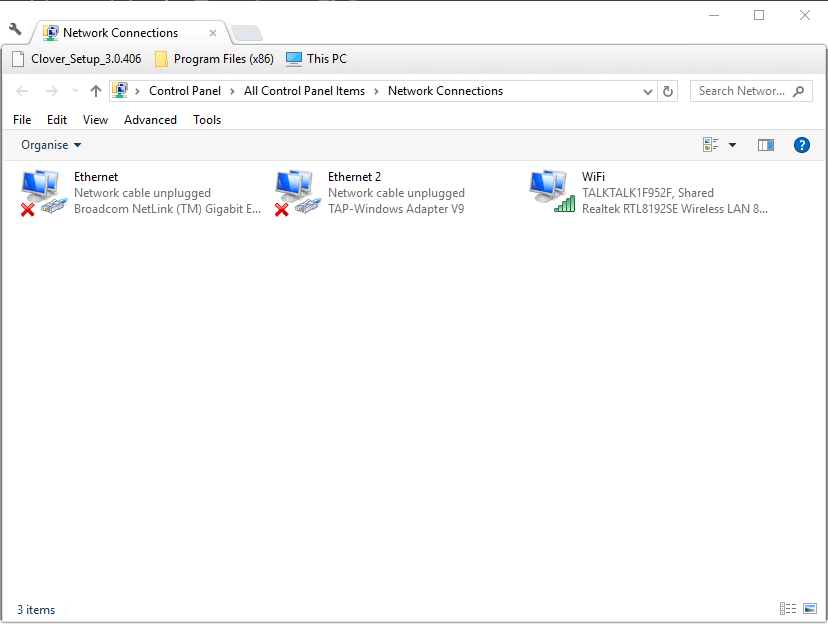Screen dimensions: 828x624
Task: Expand more view options arrow
Action: coord(732,145)
